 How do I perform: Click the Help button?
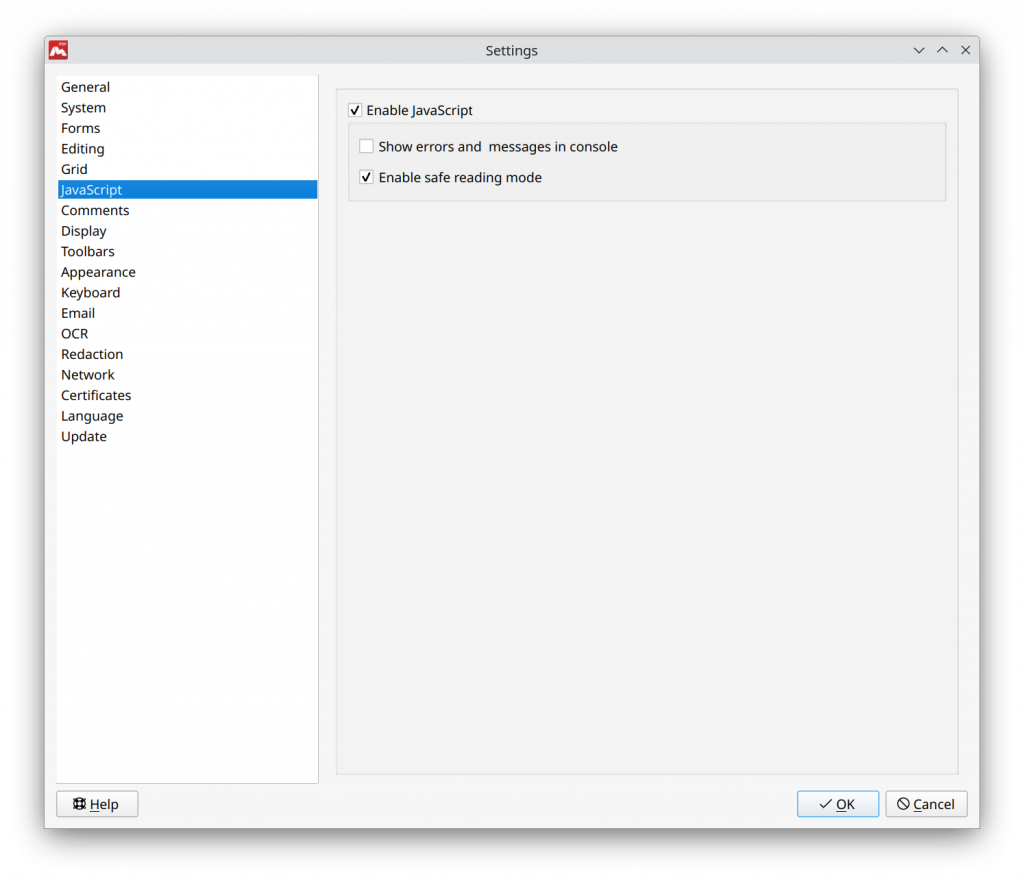pos(97,803)
